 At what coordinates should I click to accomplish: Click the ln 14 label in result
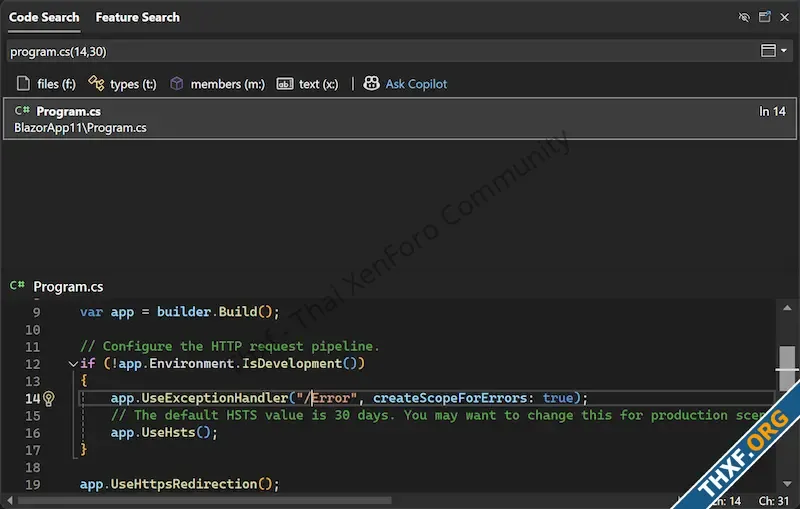click(x=772, y=111)
